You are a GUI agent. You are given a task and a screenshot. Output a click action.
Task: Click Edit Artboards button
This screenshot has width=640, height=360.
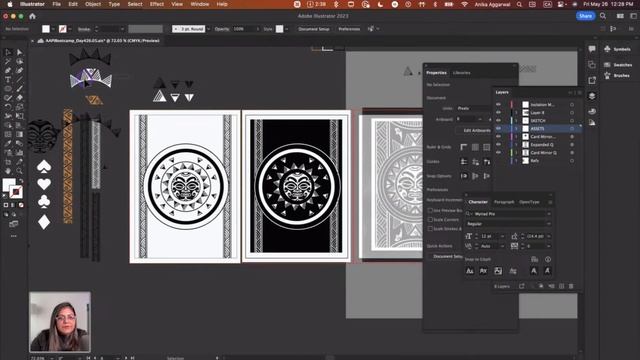pos(474,130)
